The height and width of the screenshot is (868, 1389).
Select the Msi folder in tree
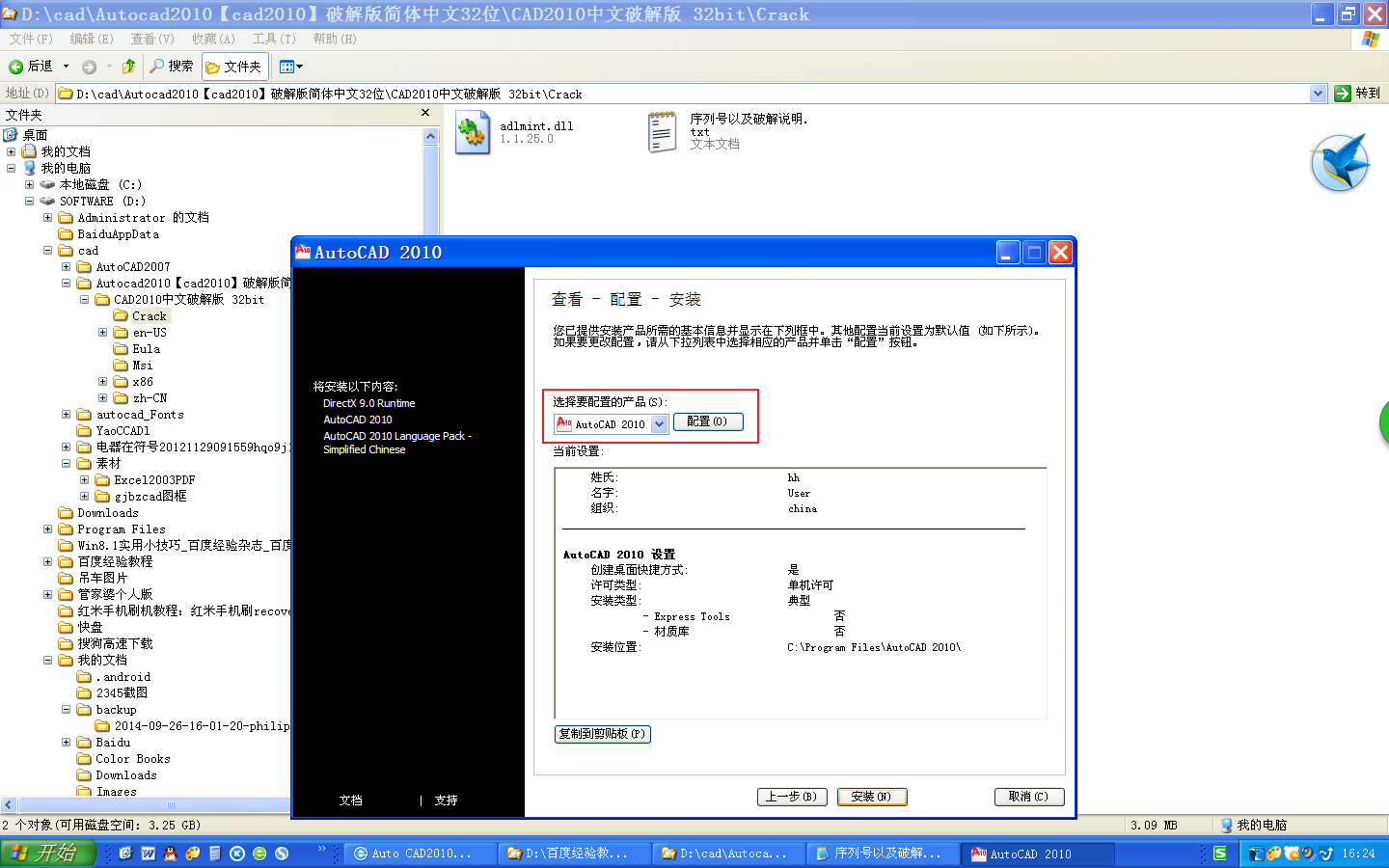click(x=143, y=366)
